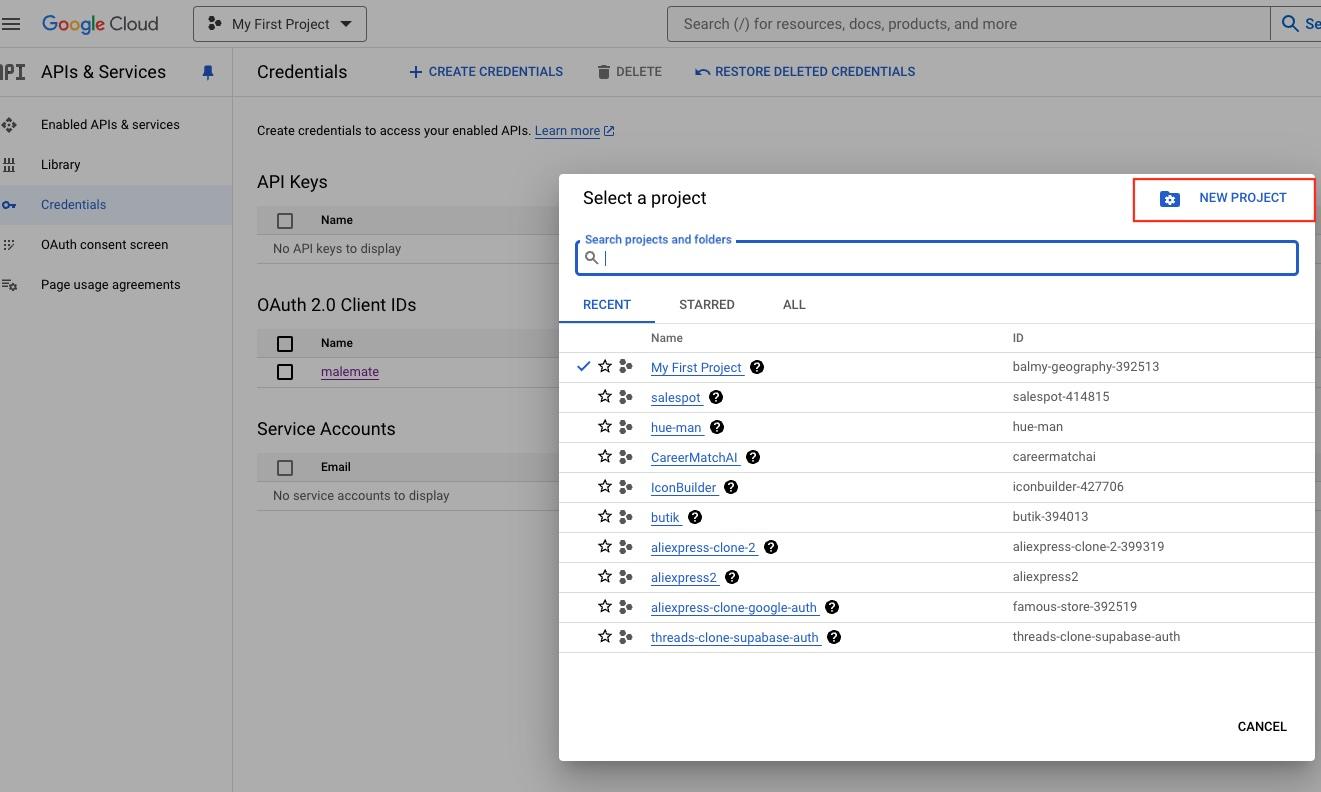Click the Delete trash icon in toolbar
Screen dimensions: 1321x792
click(603, 71)
